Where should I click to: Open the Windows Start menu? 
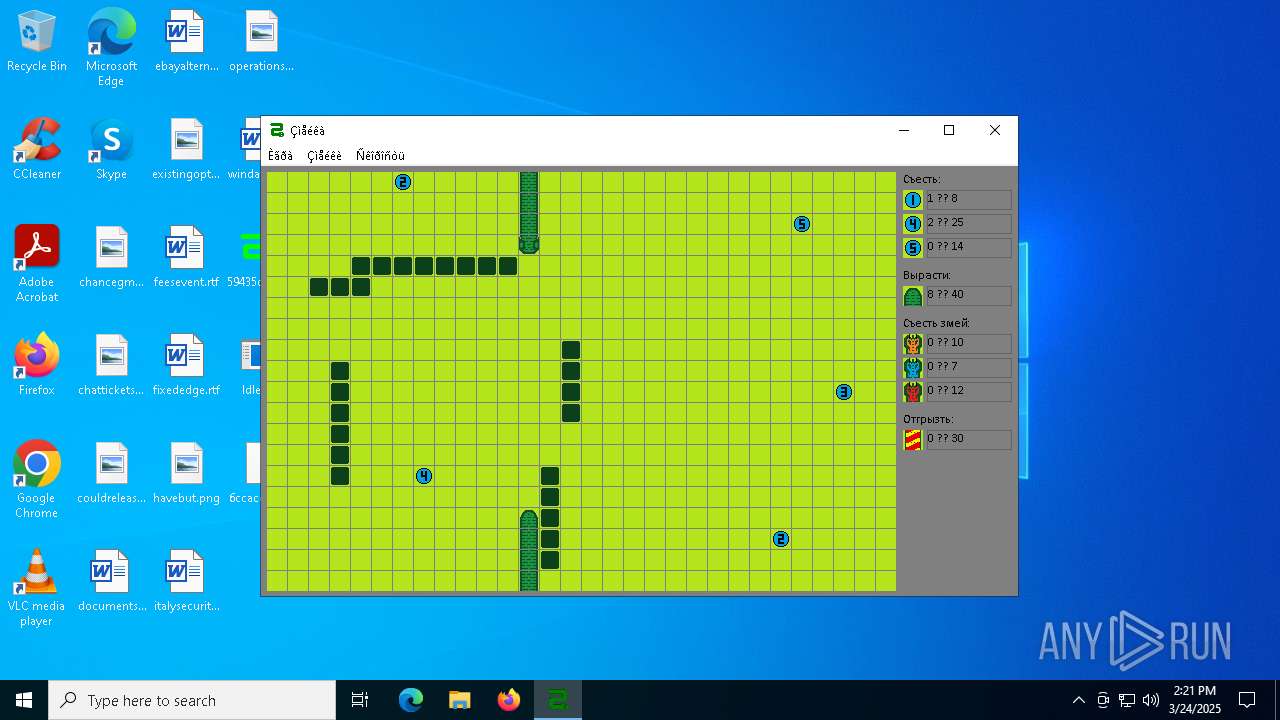pyautogui.click(x=24, y=700)
